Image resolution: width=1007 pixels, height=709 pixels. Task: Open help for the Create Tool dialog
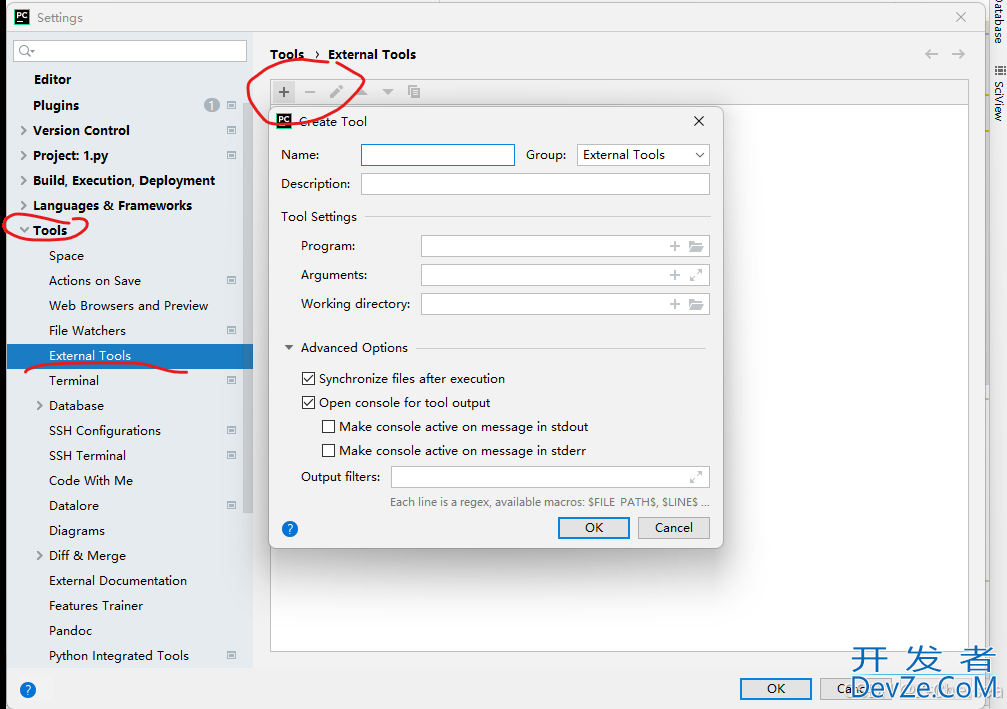click(x=290, y=529)
